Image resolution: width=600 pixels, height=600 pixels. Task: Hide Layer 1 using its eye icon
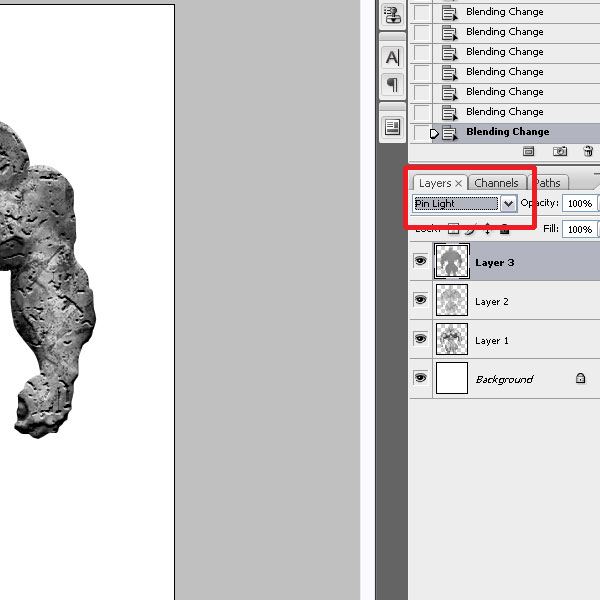(421, 339)
